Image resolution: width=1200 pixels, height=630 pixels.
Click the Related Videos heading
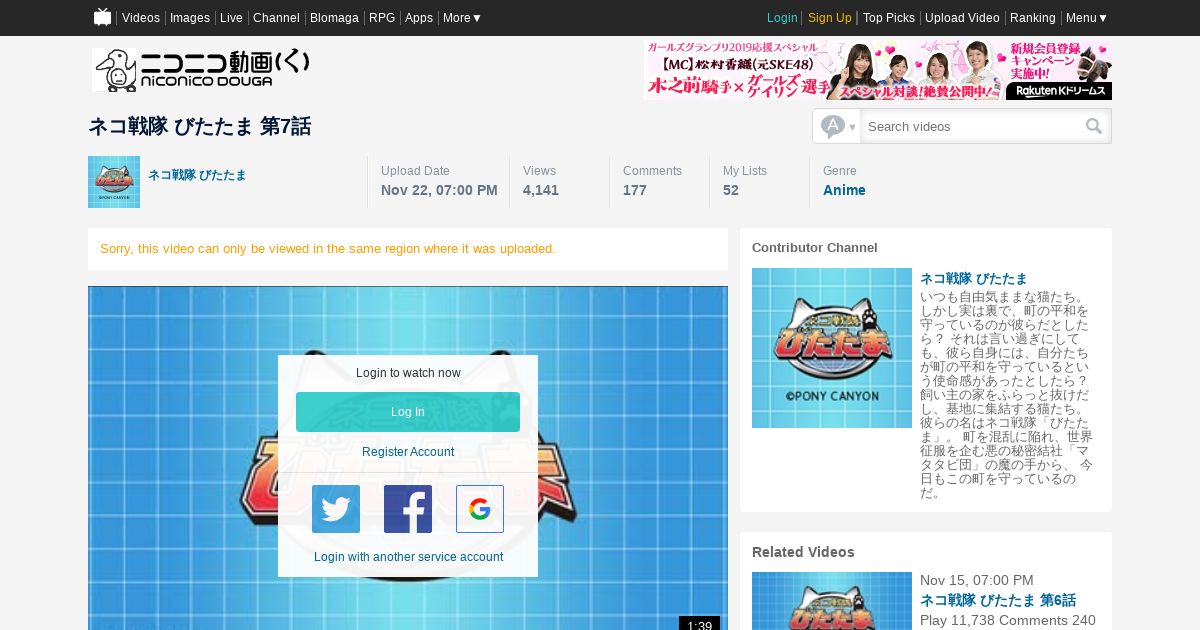pyautogui.click(x=803, y=552)
